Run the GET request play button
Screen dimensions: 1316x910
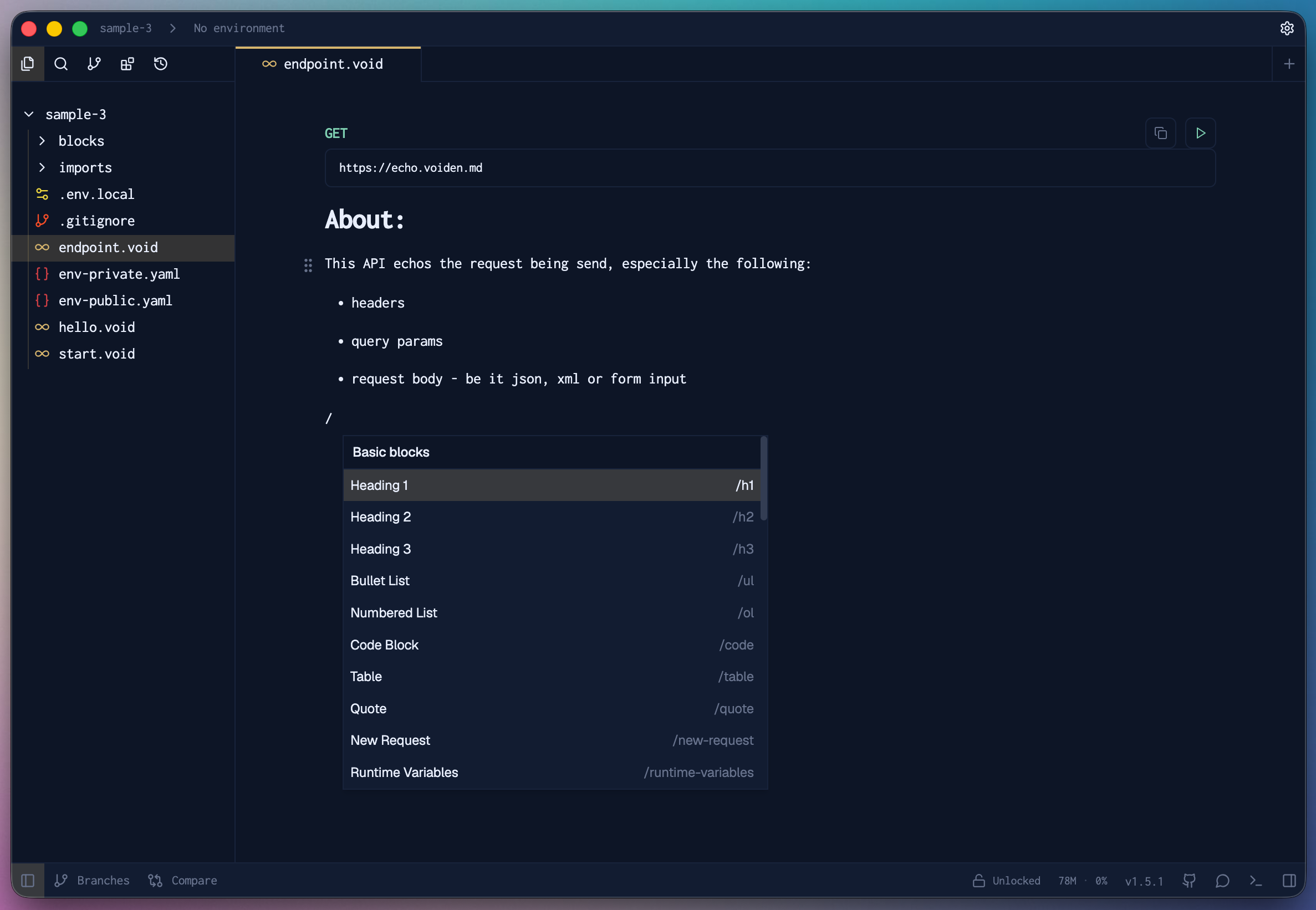click(x=1200, y=133)
